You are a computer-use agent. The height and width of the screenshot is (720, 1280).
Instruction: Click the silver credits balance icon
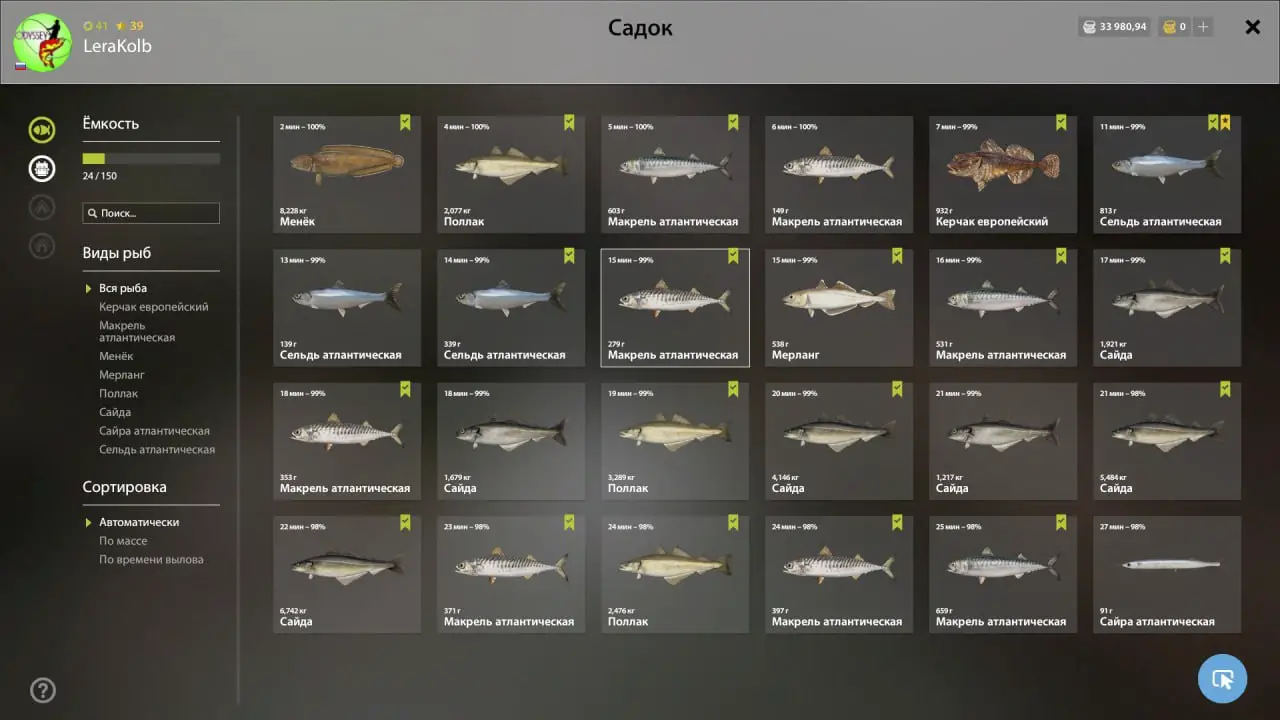coord(1088,27)
